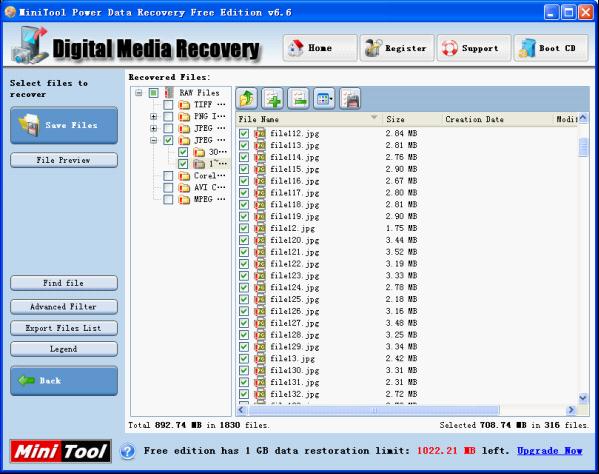Click the scroll left arrow of file list
599x474 pixels.
click(241, 410)
